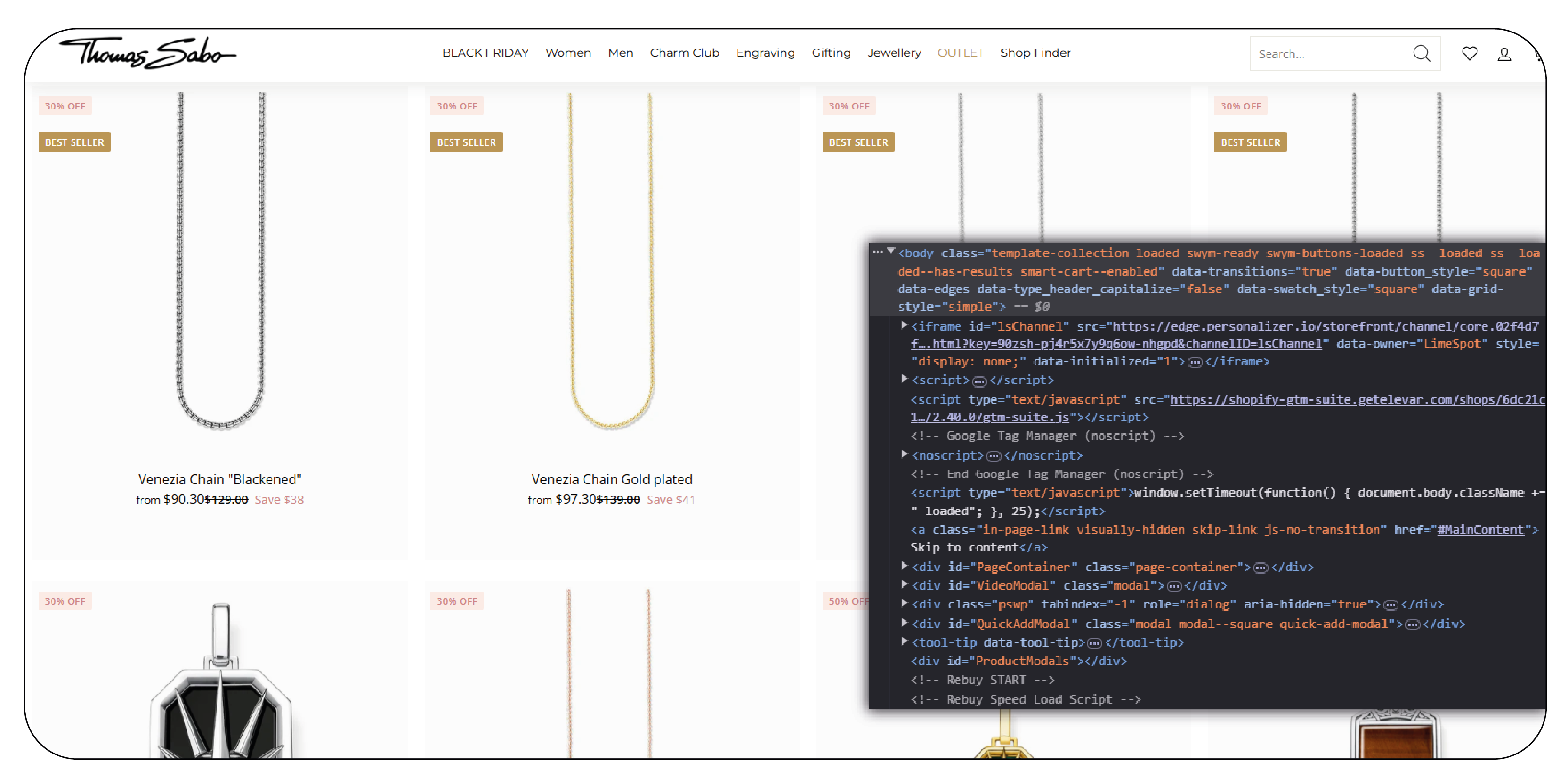View the blackened Venezia chain image
The width and height of the screenshot is (1568, 778).
click(x=220, y=262)
